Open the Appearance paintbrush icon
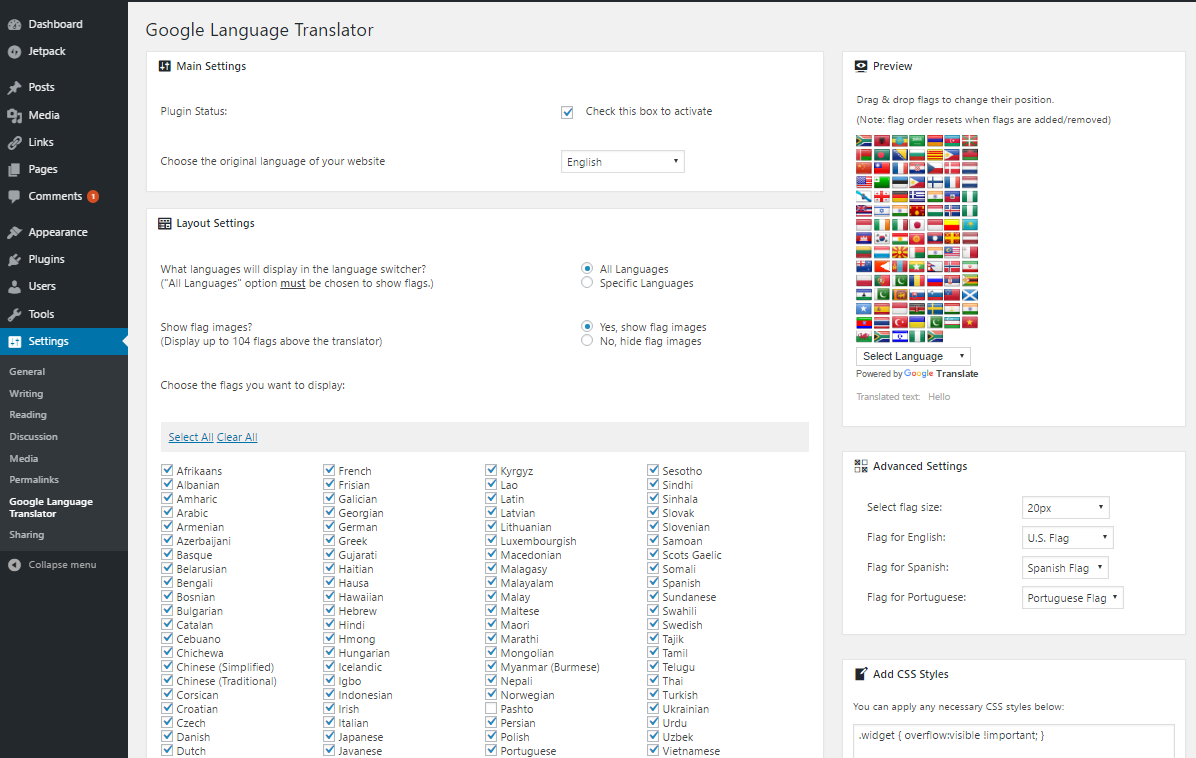The image size is (1196, 758). coord(14,232)
